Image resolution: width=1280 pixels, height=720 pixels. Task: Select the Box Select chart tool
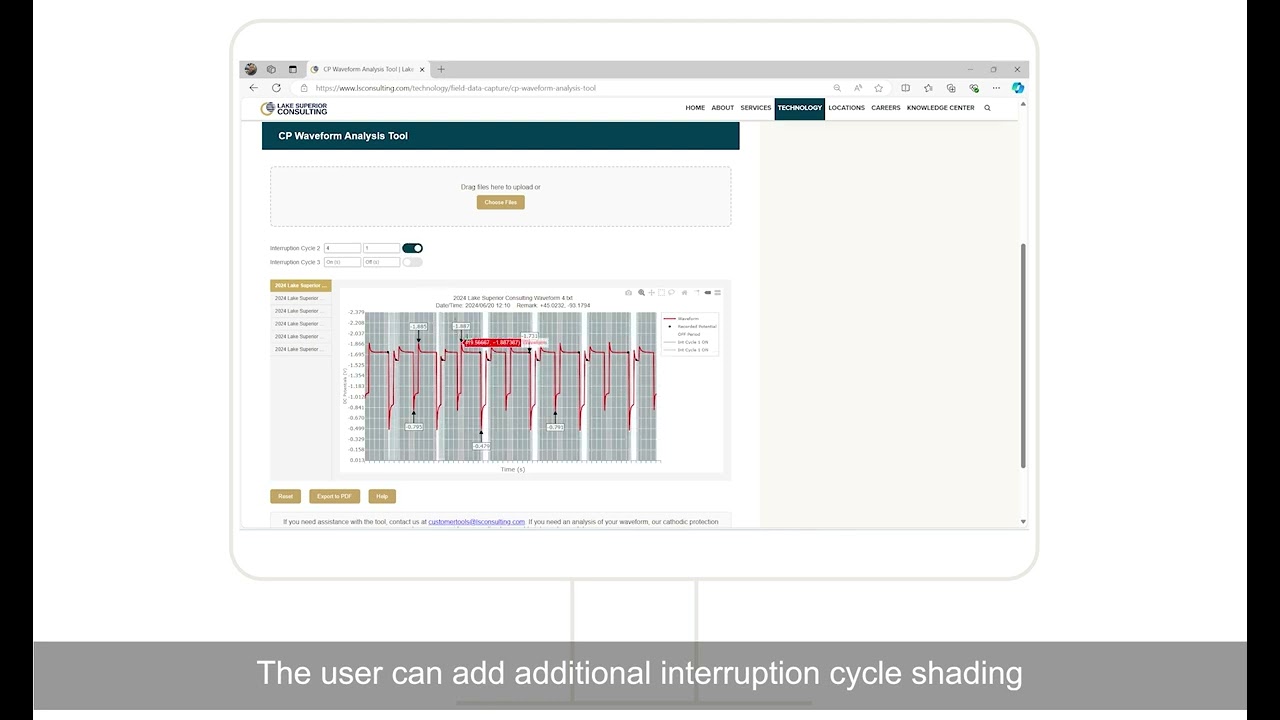[x=661, y=293]
